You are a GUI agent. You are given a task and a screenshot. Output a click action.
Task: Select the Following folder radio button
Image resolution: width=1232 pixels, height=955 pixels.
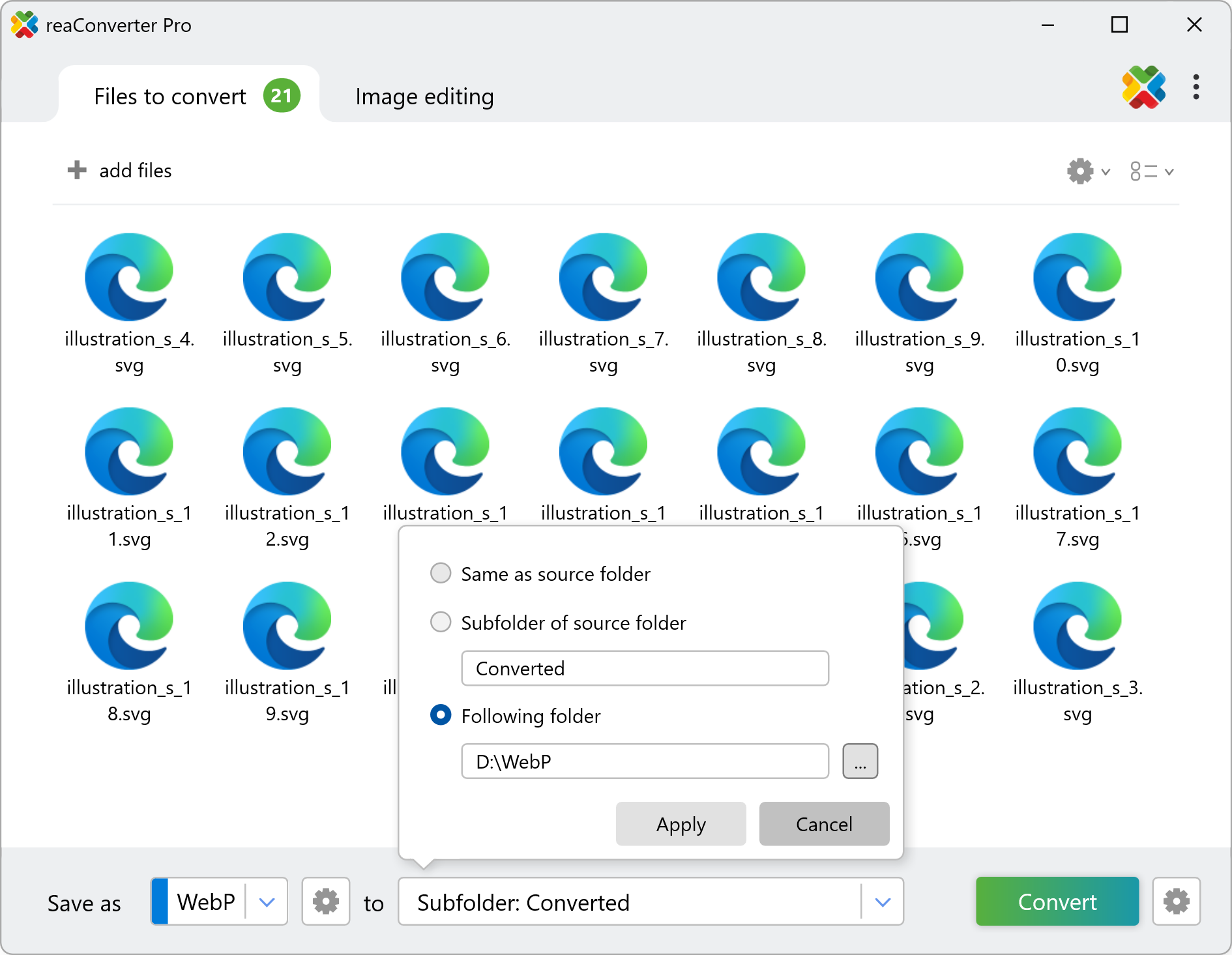coord(441,715)
